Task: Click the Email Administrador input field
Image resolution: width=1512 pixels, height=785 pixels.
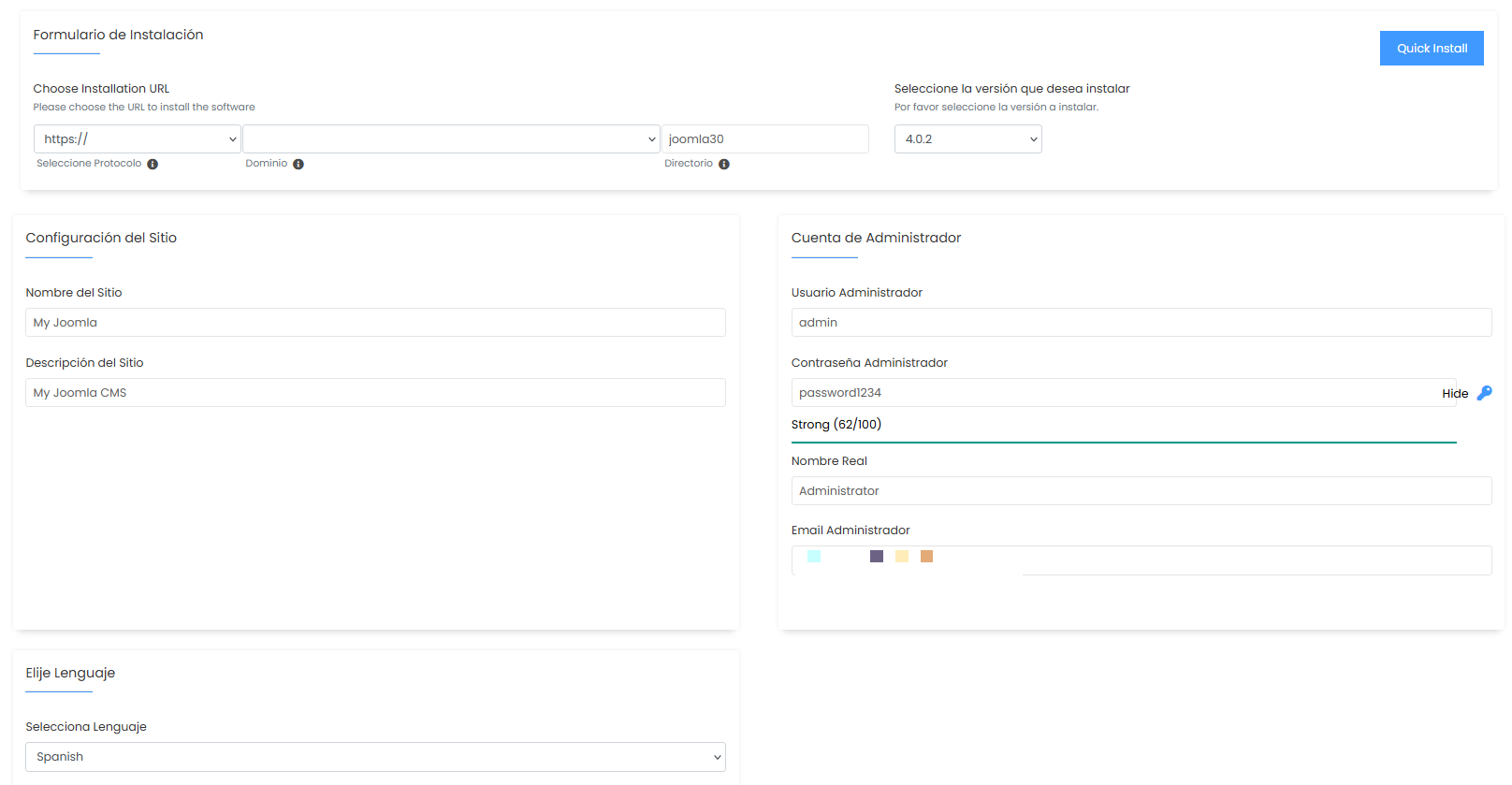Action: 1141,560
